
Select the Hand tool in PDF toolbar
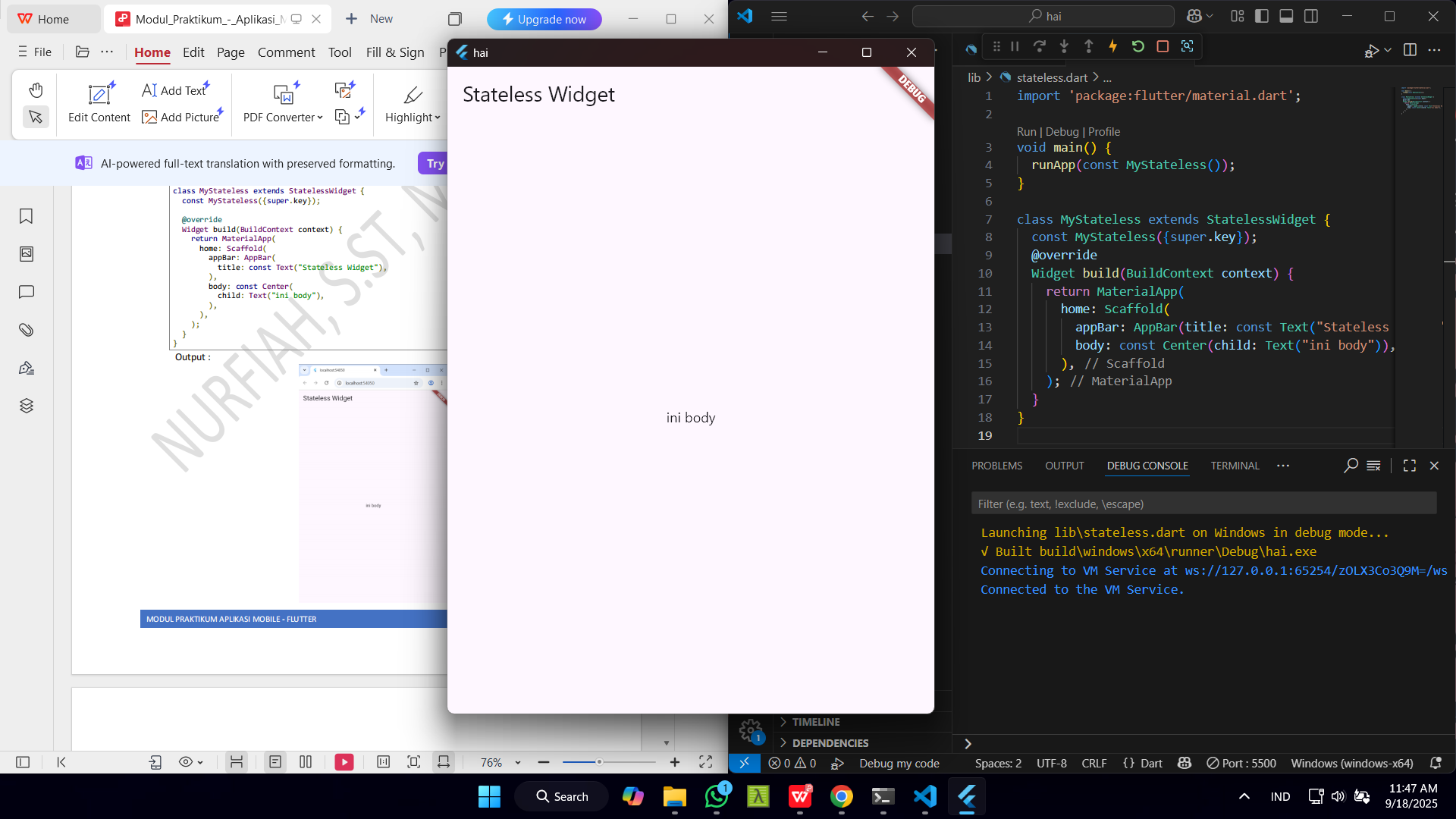click(36, 90)
